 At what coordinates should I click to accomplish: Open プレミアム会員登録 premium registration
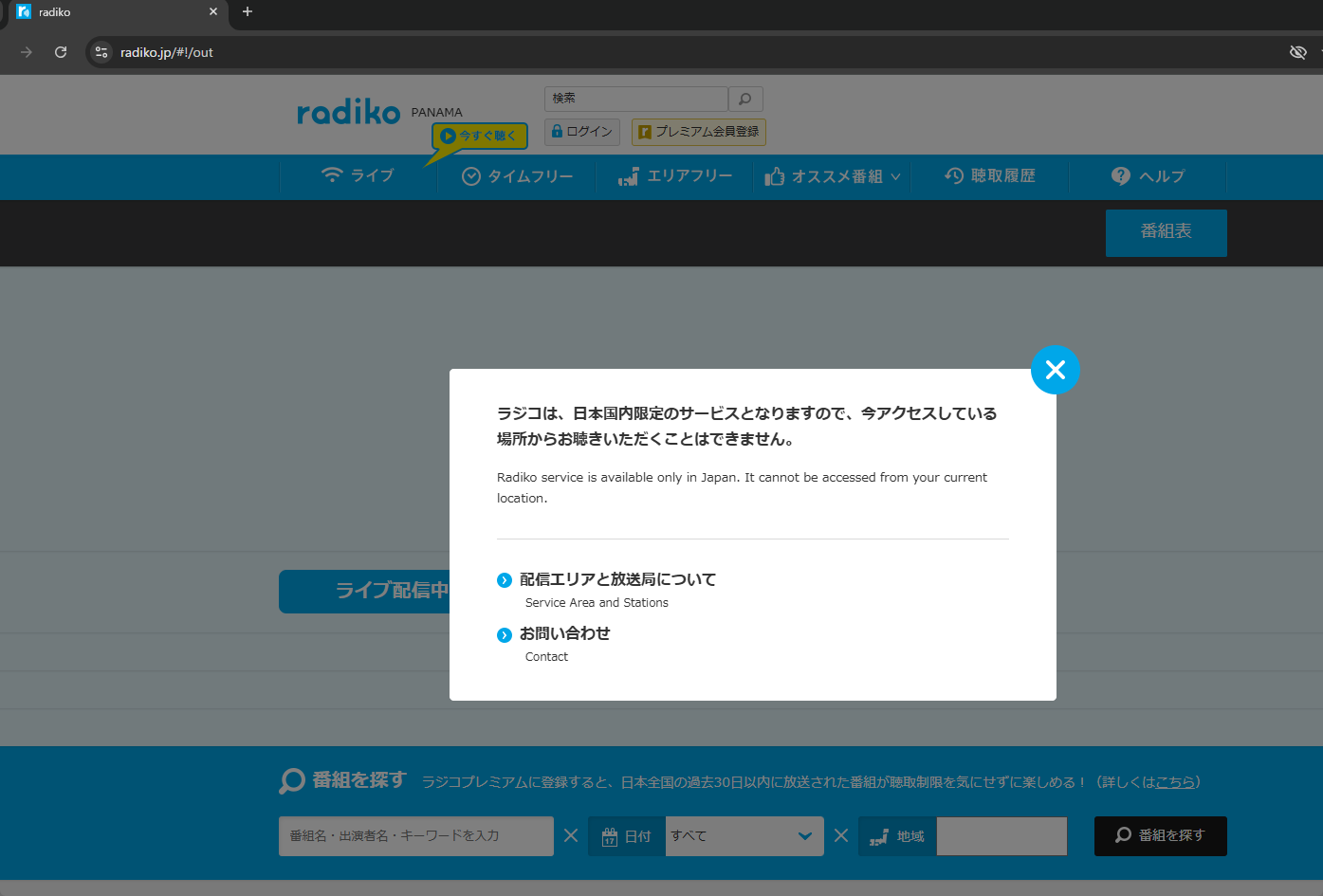pos(699,132)
